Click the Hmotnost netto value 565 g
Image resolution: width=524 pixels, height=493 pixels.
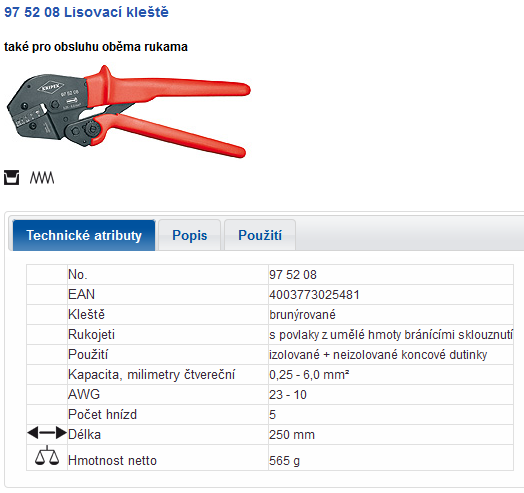coord(284,461)
